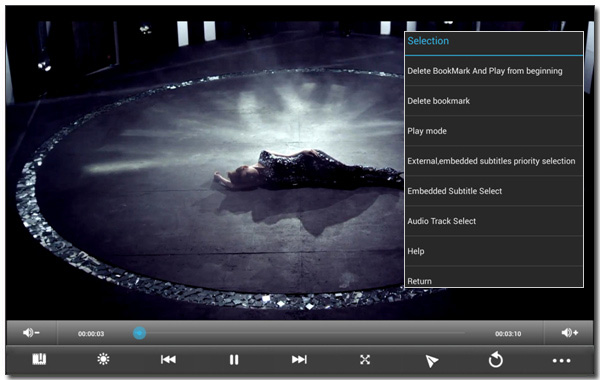Open Audio Track Select
Screen dimensions: 600x380
point(494,221)
